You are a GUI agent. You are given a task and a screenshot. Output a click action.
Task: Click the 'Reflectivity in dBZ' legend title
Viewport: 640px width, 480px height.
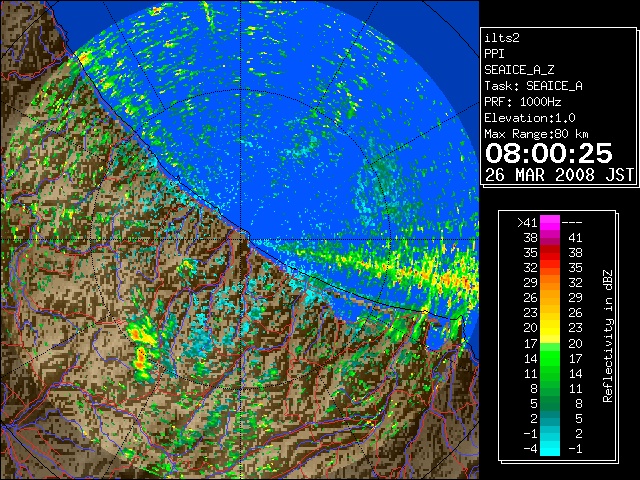point(608,336)
